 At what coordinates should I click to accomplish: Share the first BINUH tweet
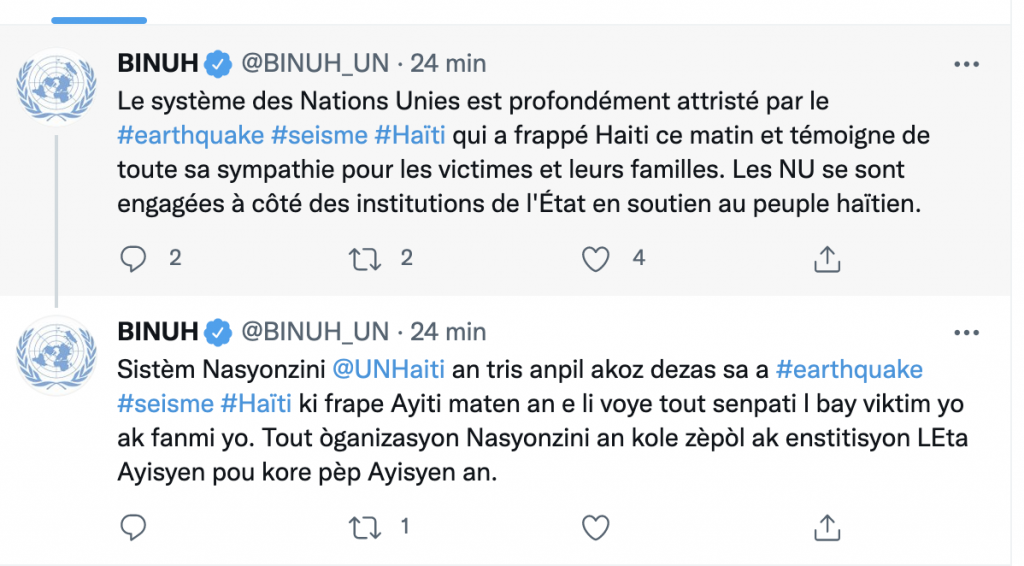click(826, 259)
